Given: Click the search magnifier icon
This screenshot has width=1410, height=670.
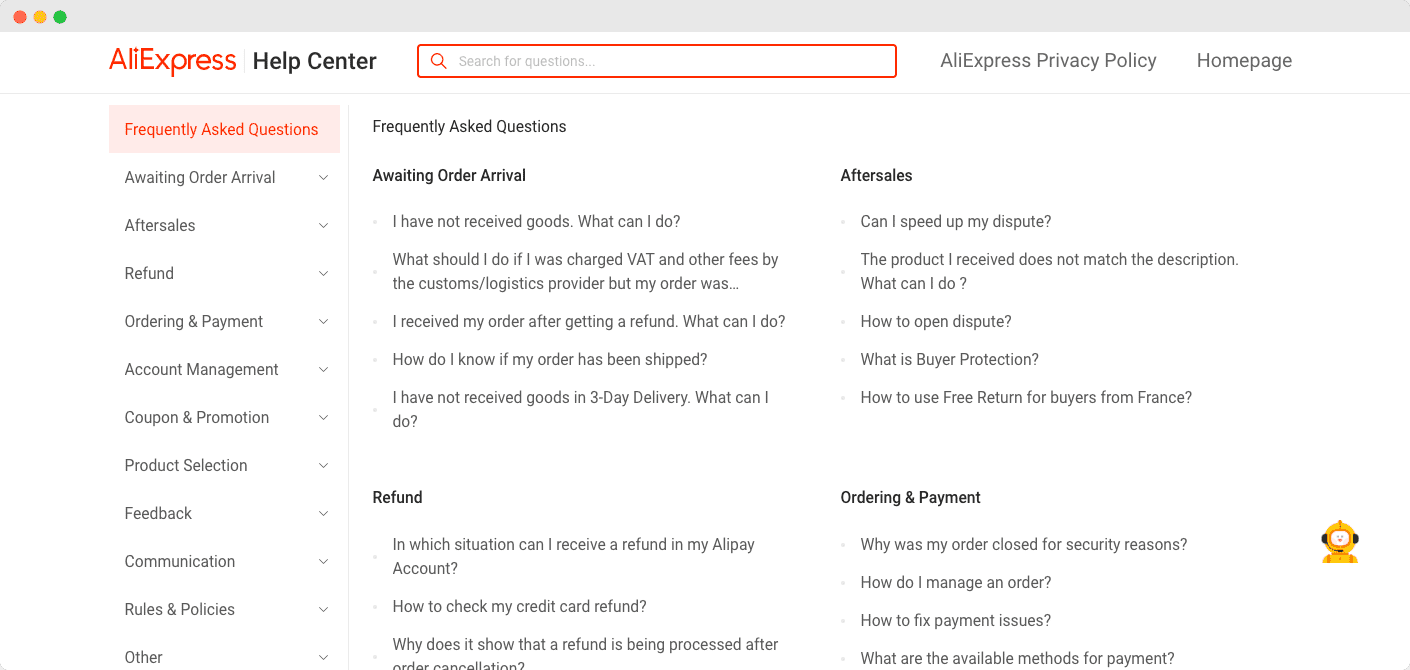Looking at the screenshot, I should 438,61.
